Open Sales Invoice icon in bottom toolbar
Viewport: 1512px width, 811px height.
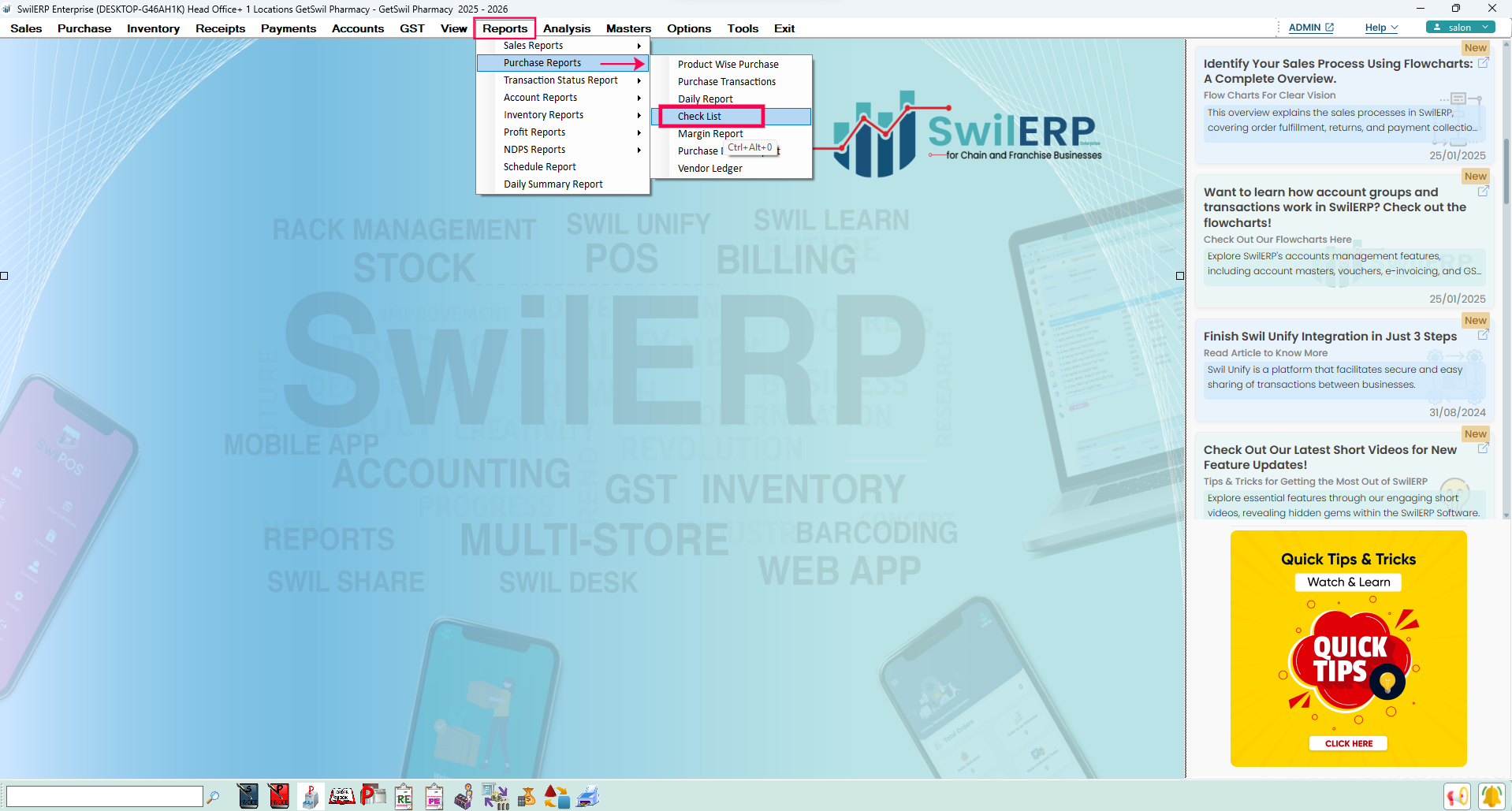(x=248, y=796)
